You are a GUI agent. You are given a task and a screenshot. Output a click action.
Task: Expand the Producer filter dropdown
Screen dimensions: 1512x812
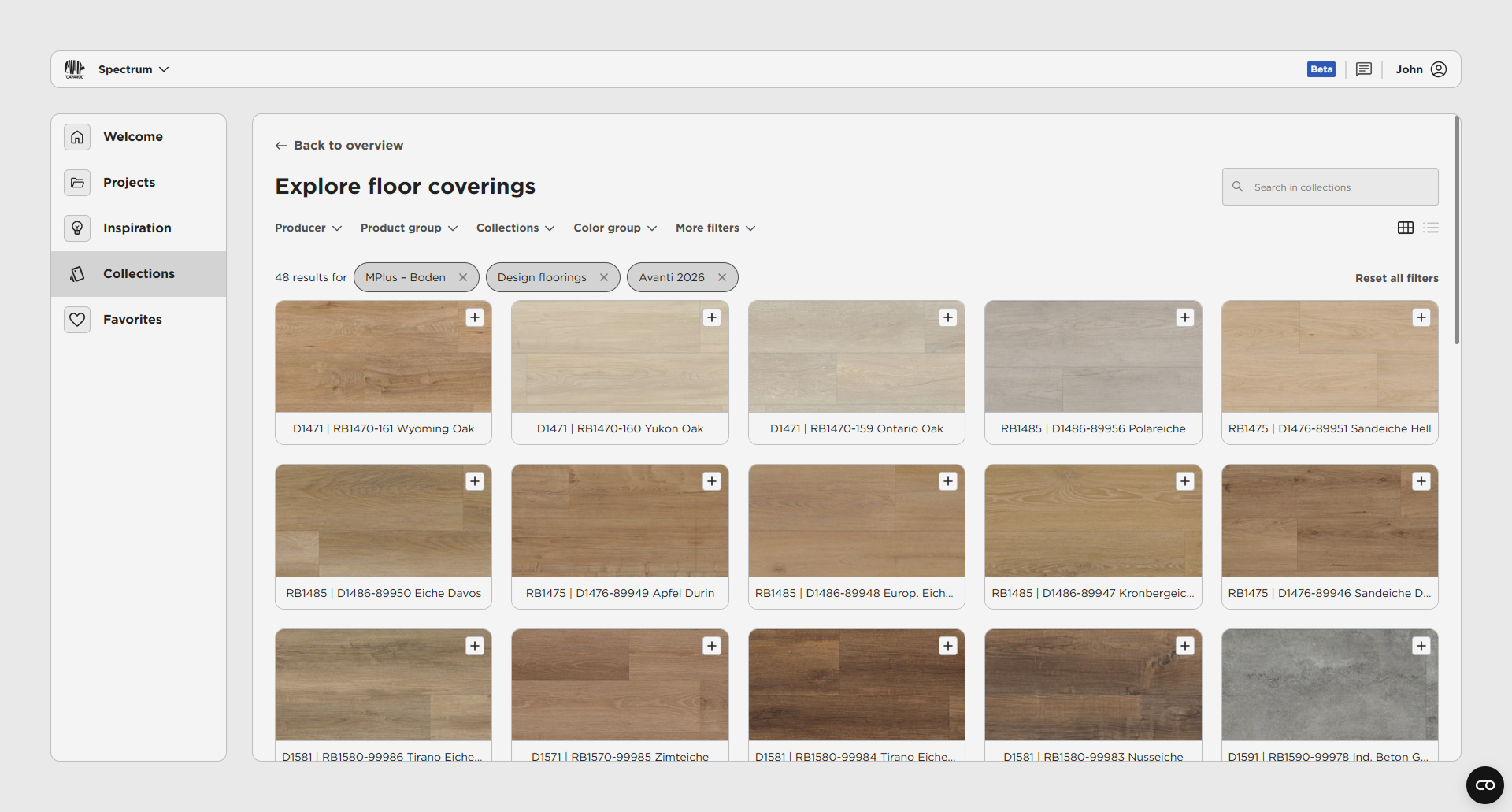tap(308, 228)
